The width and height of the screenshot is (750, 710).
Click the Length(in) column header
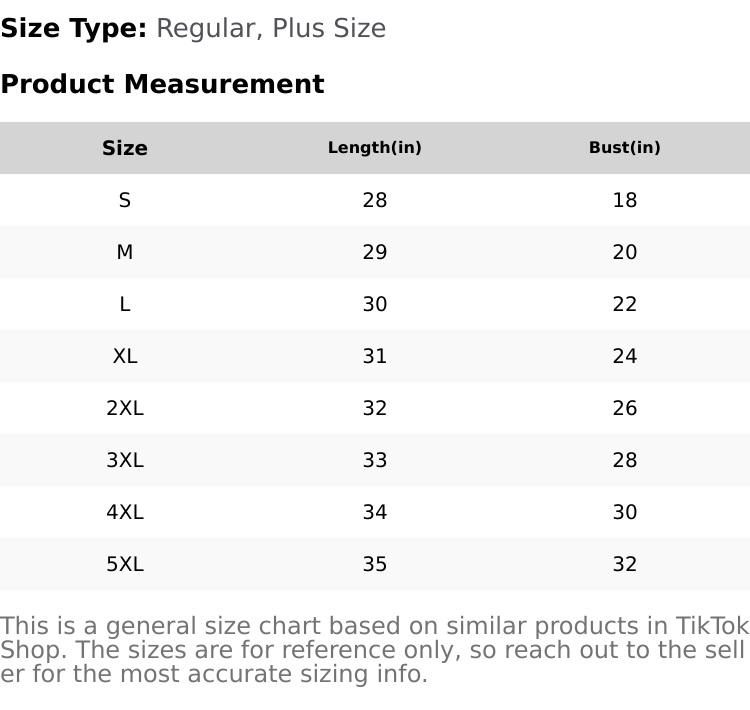click(375, 148)
